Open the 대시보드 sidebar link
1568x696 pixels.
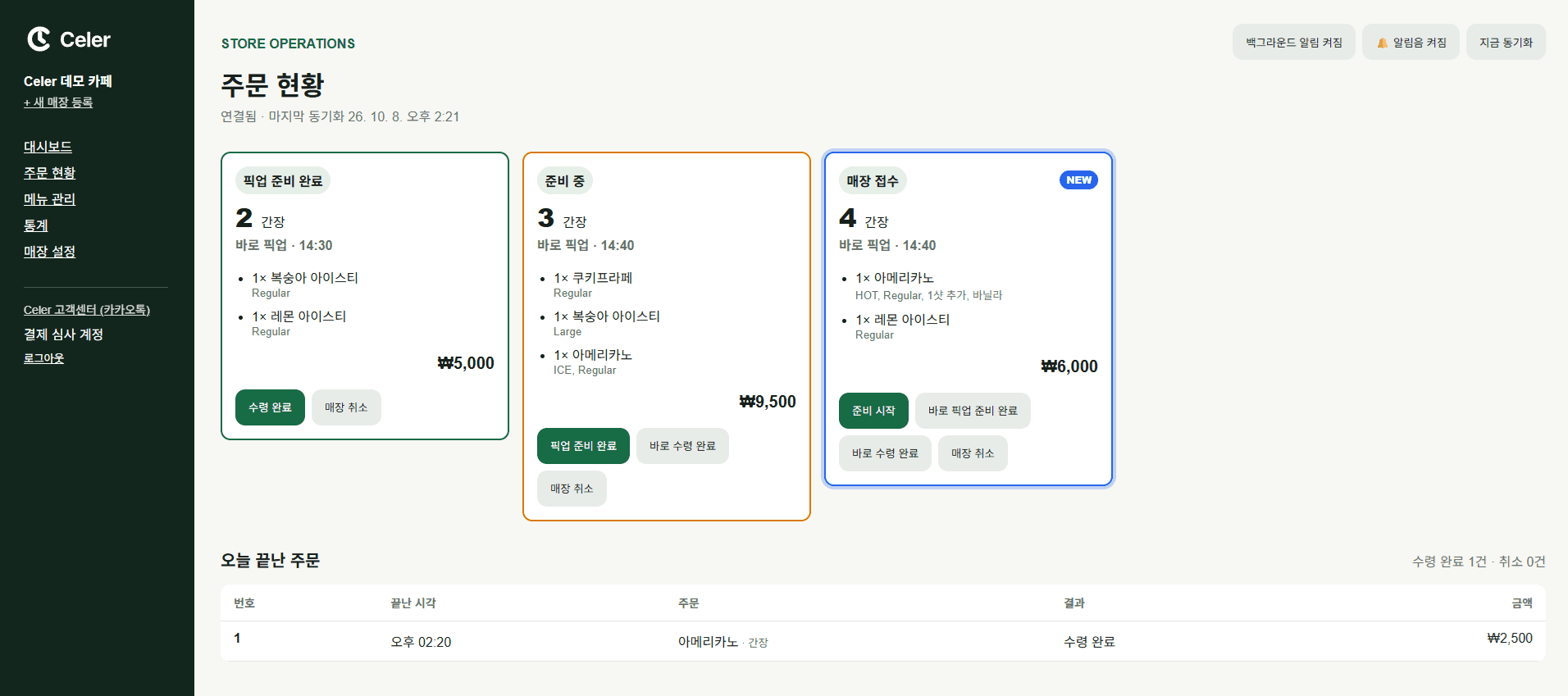(48, 147)
